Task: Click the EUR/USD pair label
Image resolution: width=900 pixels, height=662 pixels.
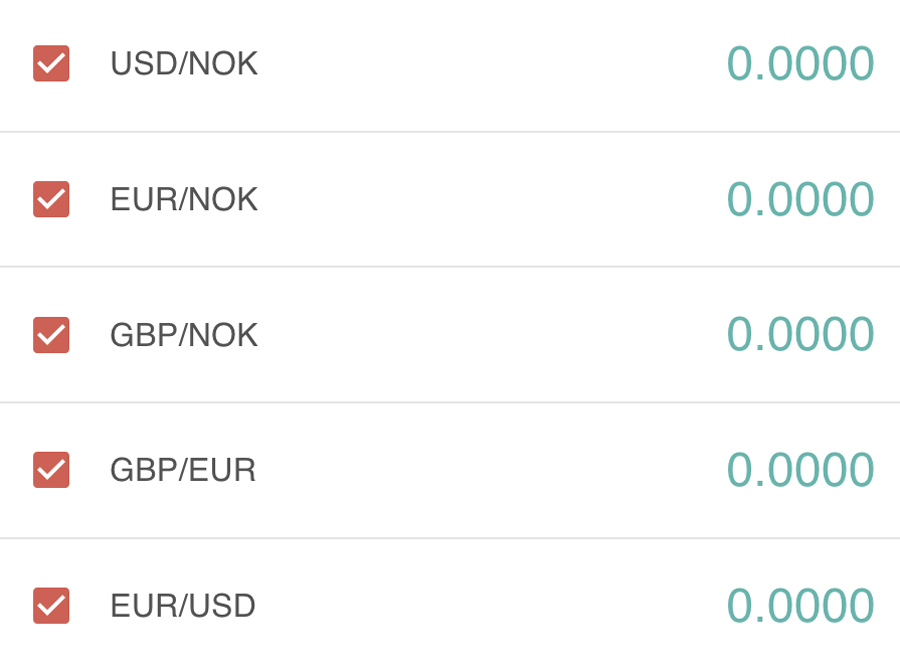Action: (183, 606)
